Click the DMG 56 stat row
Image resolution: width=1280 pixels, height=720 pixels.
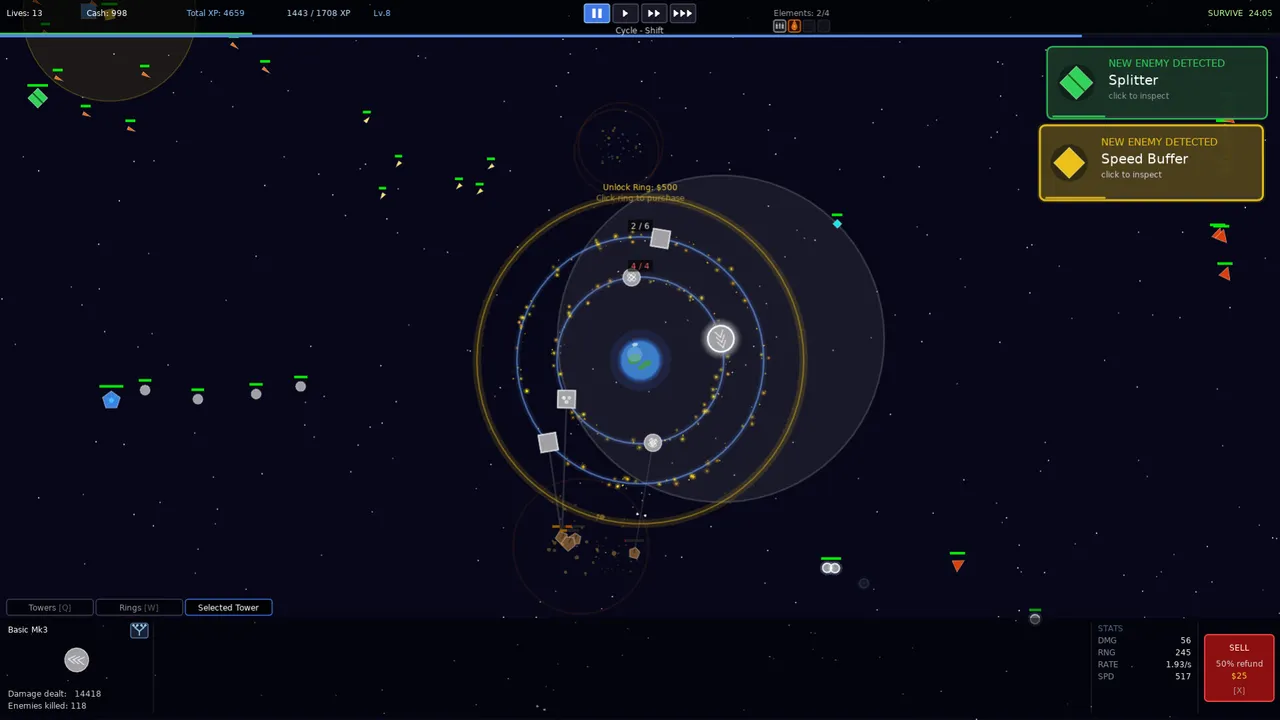pos(1144,641)
